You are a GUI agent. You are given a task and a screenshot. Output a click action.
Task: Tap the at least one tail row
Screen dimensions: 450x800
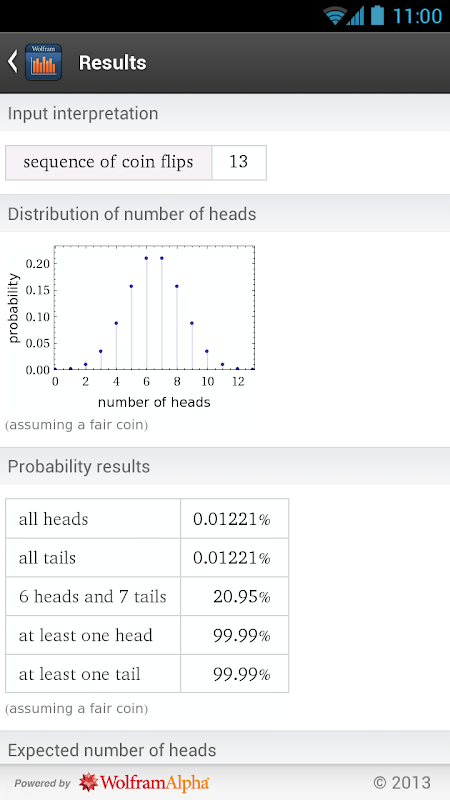(x=147, y=673)
